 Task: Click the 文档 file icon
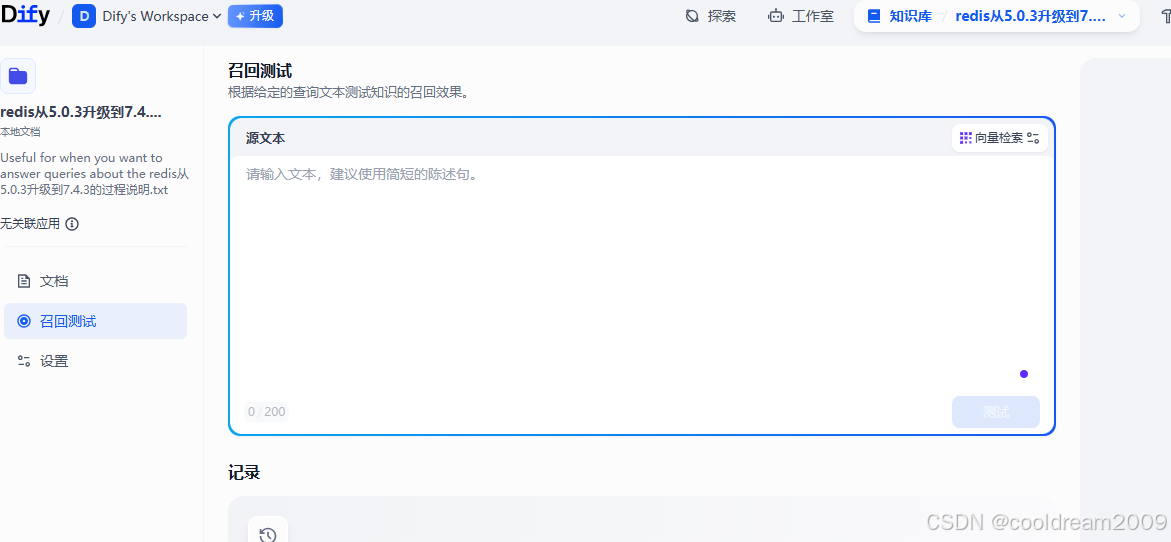(x=24, y=281)
